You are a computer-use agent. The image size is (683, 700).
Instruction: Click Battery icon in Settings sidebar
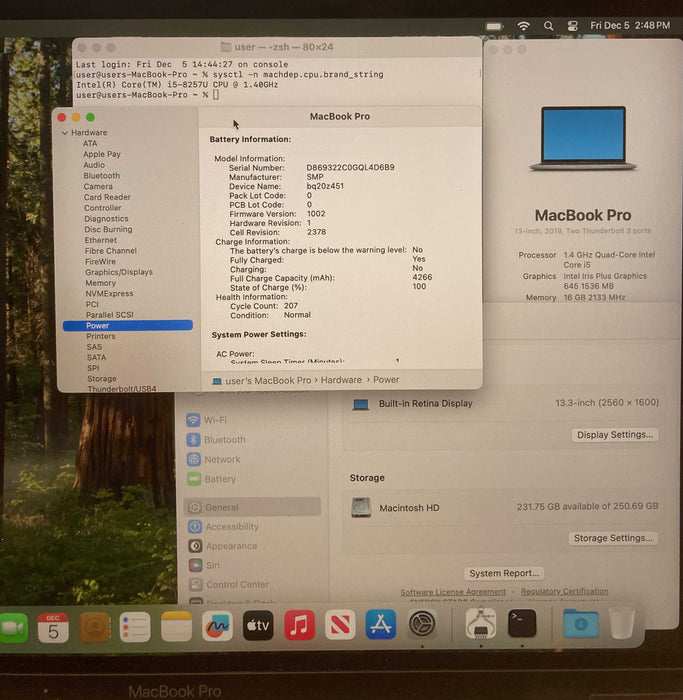pyautogui.click(x=194, y=479)
